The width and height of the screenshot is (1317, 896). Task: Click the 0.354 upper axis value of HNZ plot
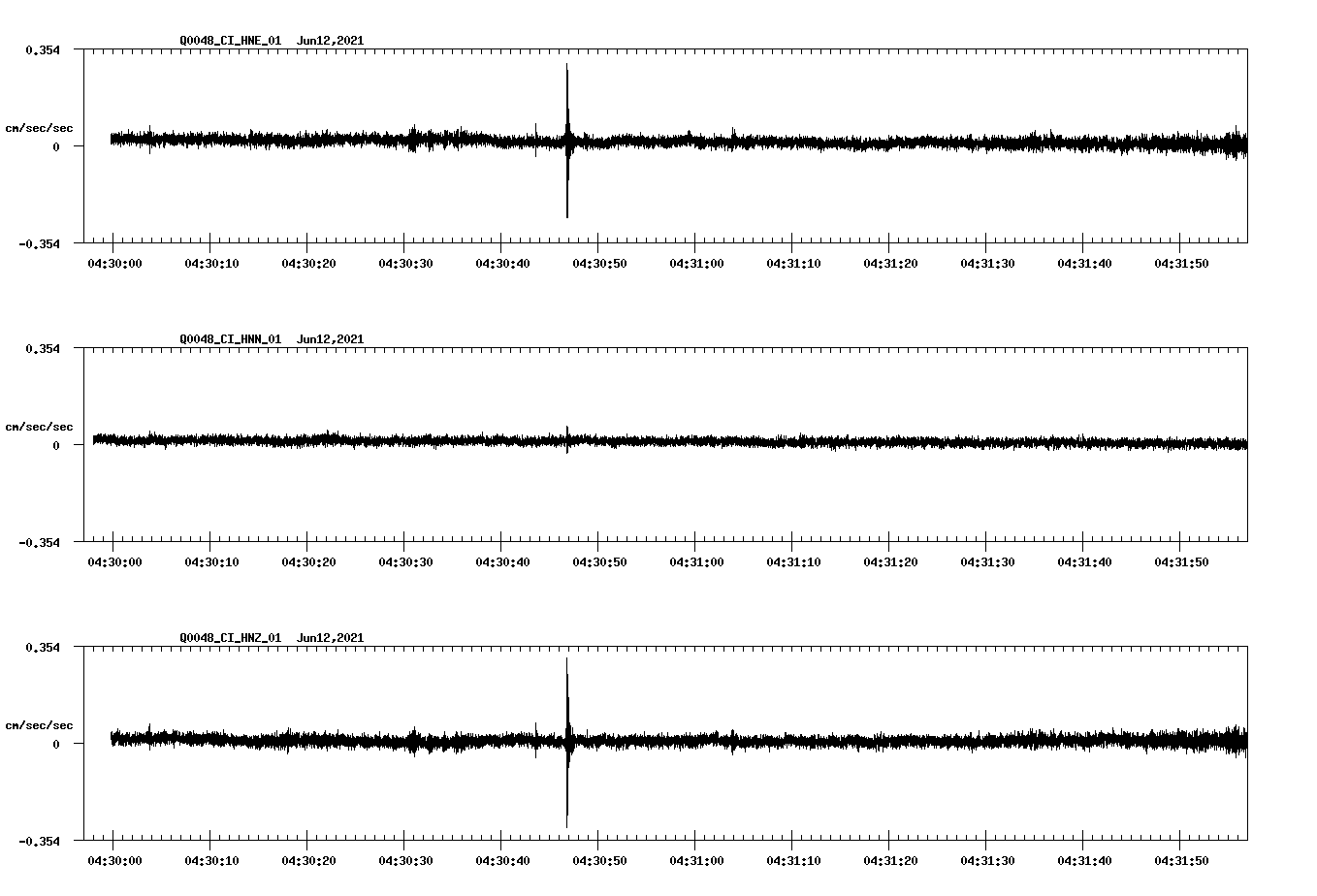(x=43, y=647)
